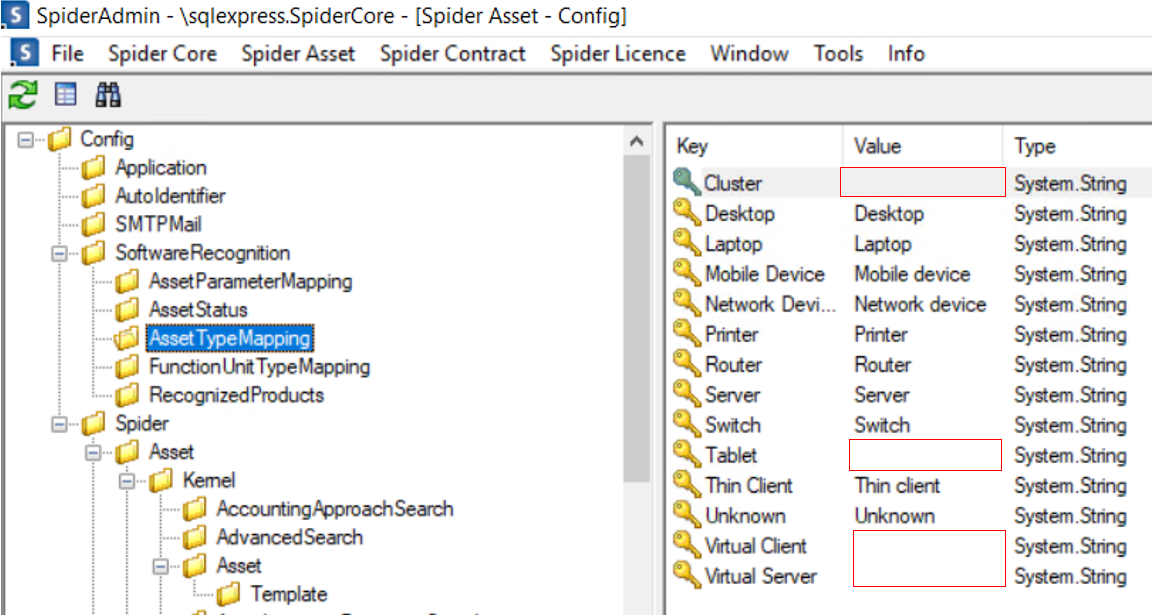1157x615 pixels.
Task: Select the Virtual Client key row
Action: tap(756, 546)
